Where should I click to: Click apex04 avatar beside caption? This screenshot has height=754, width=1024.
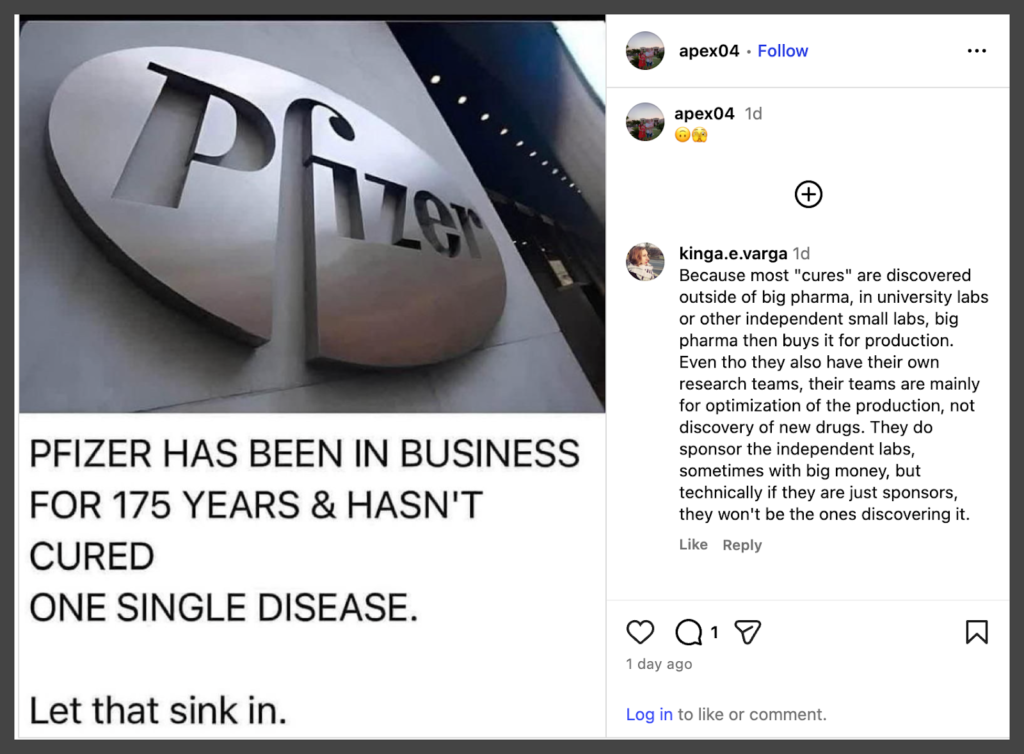(x=645, y=122)
